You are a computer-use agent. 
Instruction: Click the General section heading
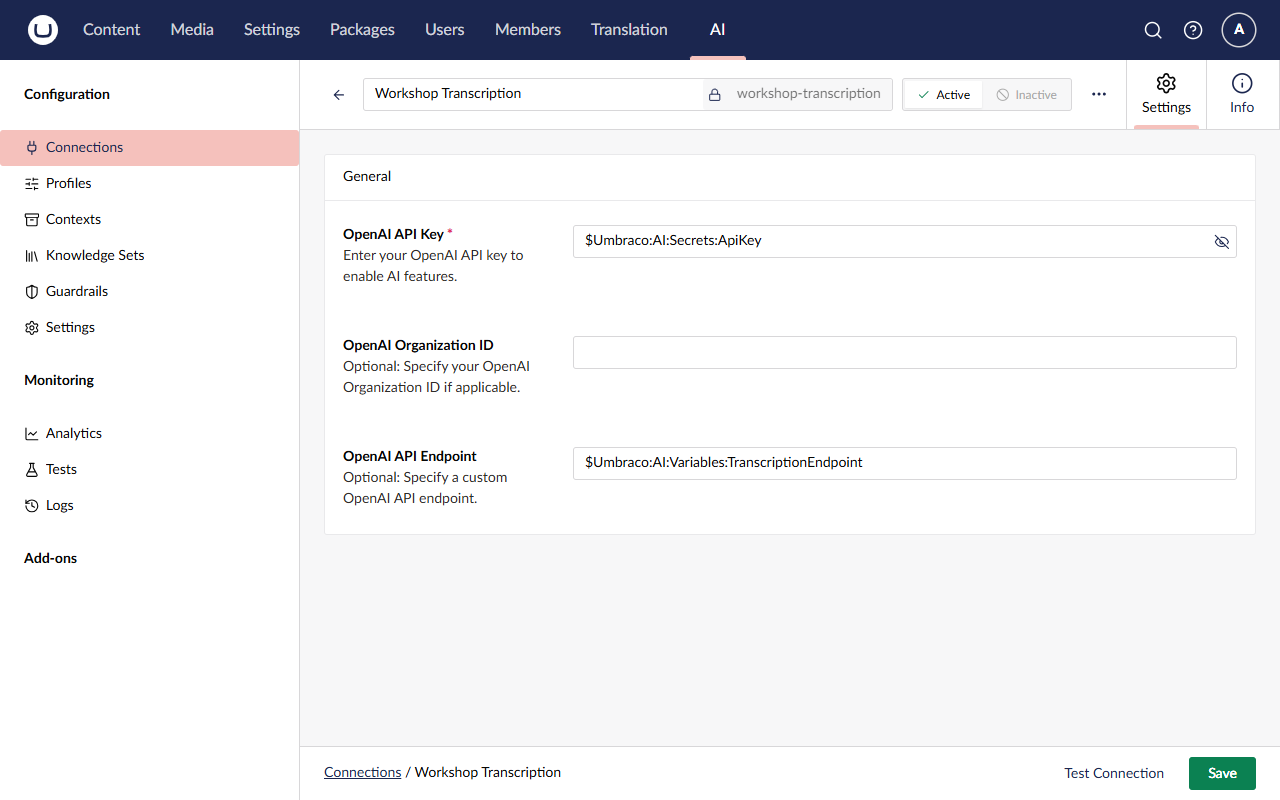point(367,176)
